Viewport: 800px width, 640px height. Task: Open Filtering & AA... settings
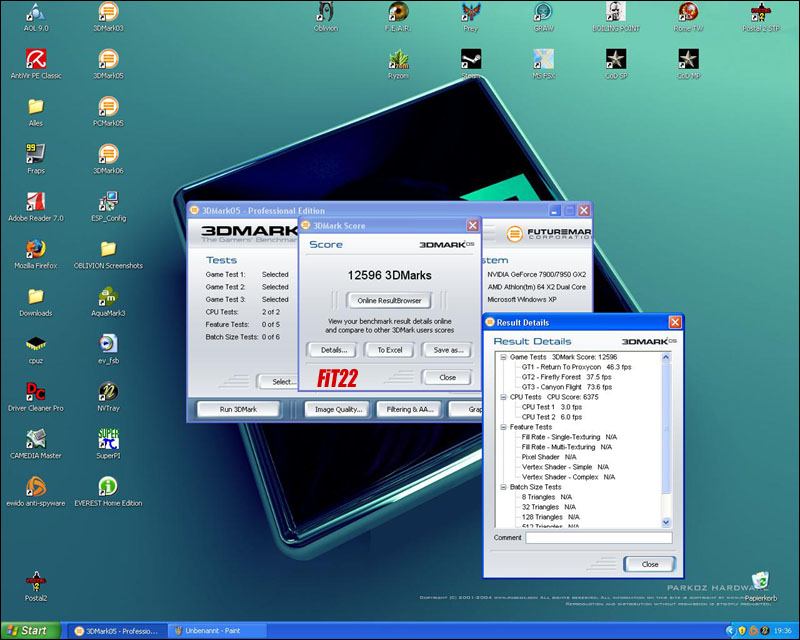pyautogui.click(x=410, y=409)
